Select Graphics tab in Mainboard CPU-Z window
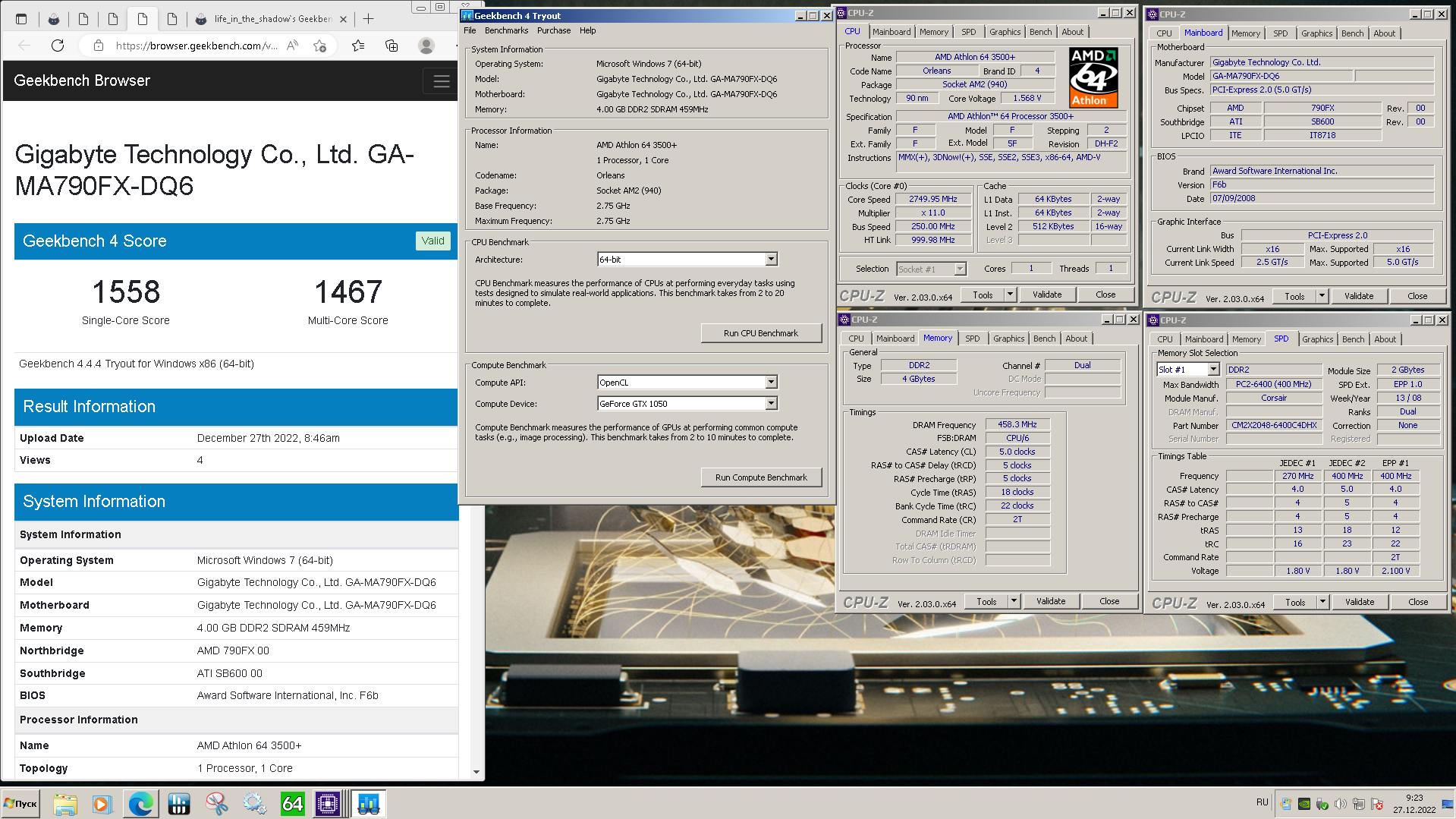This screenshot has height=819, width=1456. click(1316, 33)
